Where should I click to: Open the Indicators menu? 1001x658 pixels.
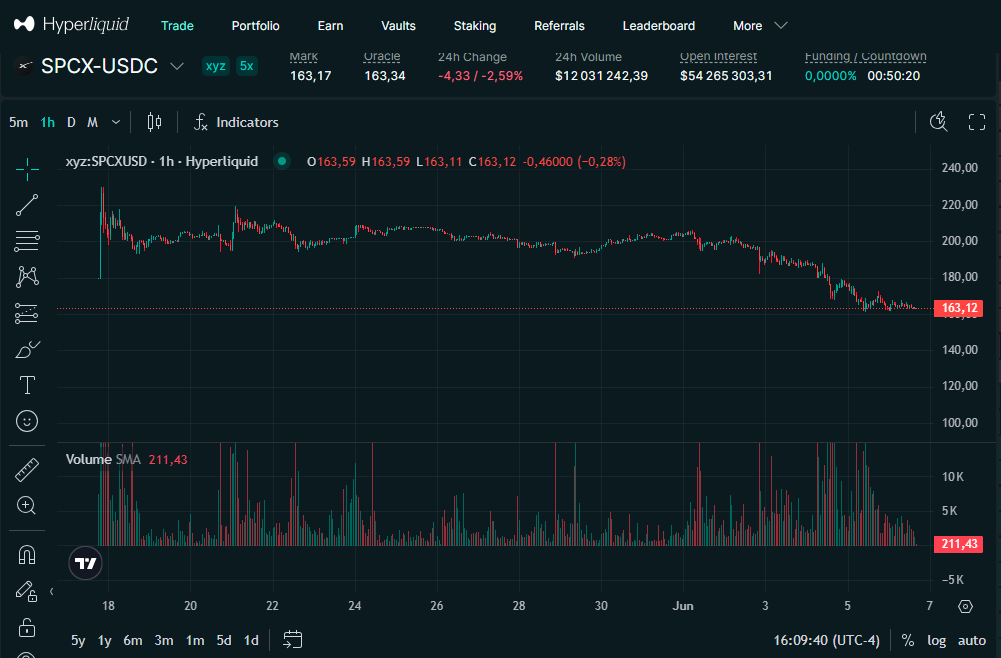tap(236, 122)
